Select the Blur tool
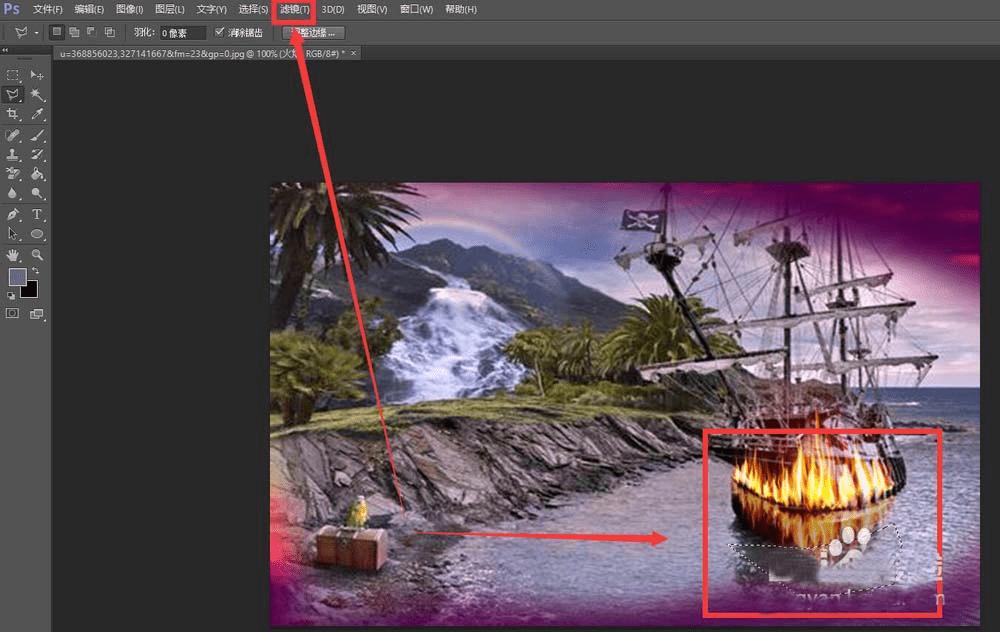The width and height of the screenshot is (1000, 632). [12, 193]
